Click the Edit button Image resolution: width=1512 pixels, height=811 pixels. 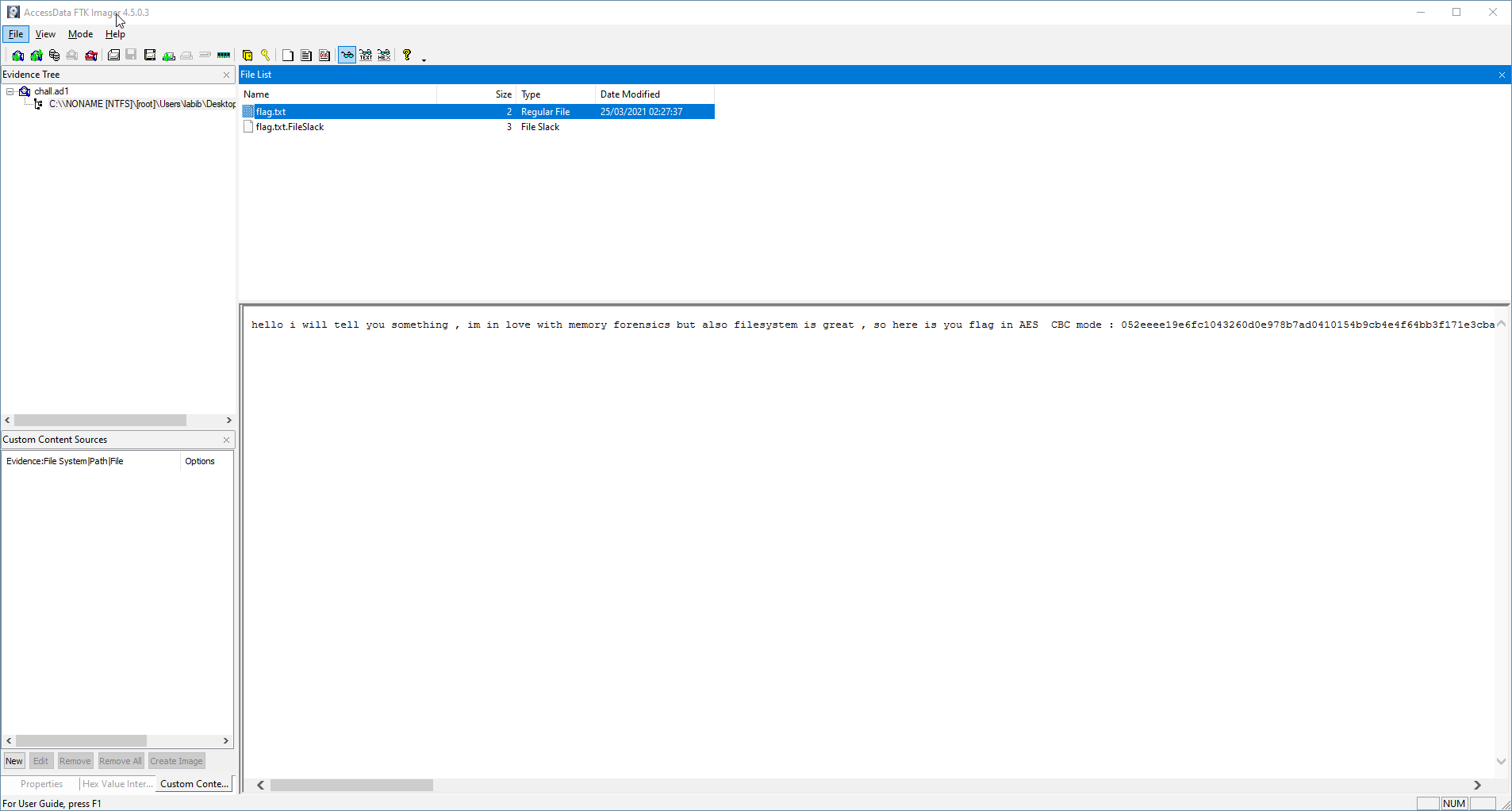point(40,761)
